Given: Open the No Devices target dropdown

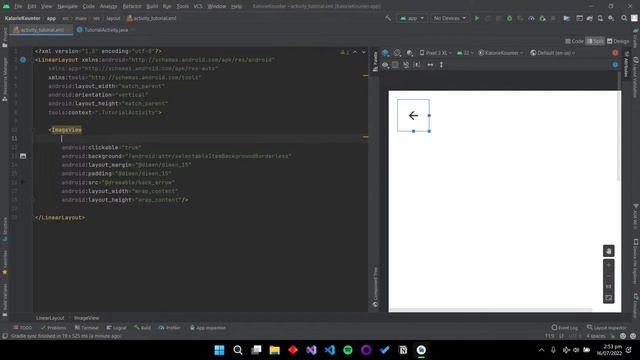Looking at the screenshot, I should point(449,18).
